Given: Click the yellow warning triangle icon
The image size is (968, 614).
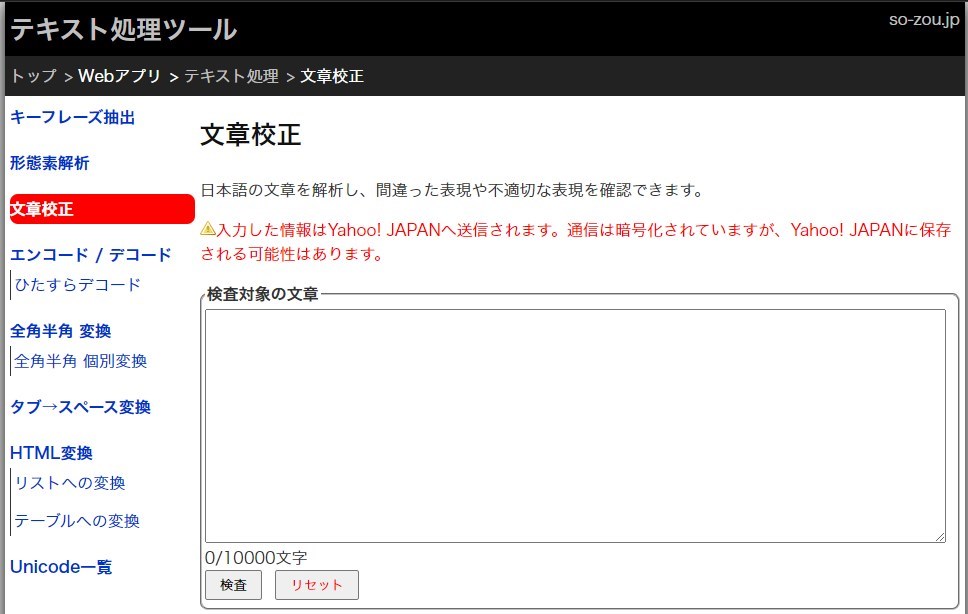Looking at the screenshot, I should (208, 229).
